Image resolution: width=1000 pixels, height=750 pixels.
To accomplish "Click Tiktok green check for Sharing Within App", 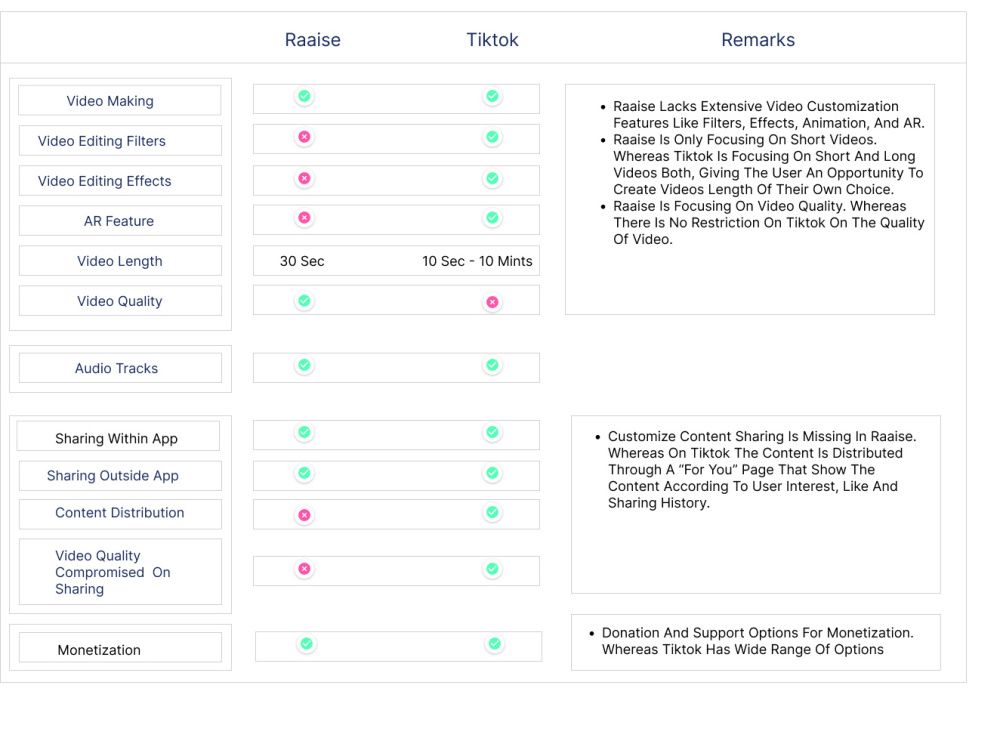I will coord(492,432).
